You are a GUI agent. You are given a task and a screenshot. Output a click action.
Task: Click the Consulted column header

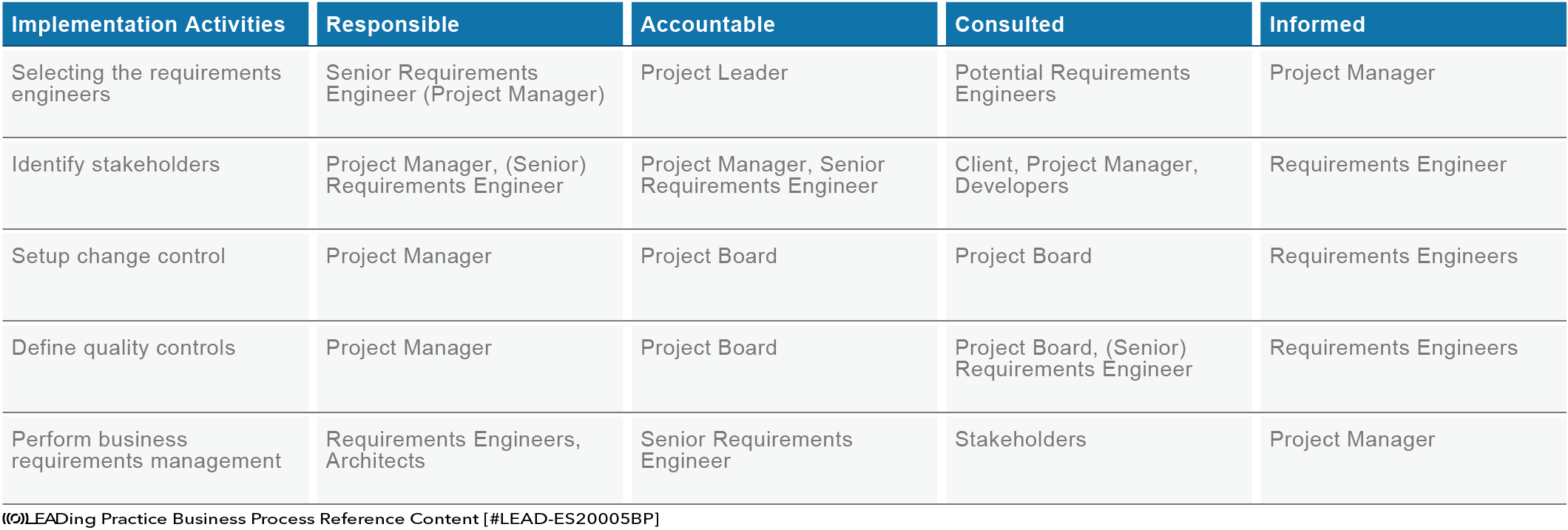(1098, 24)
